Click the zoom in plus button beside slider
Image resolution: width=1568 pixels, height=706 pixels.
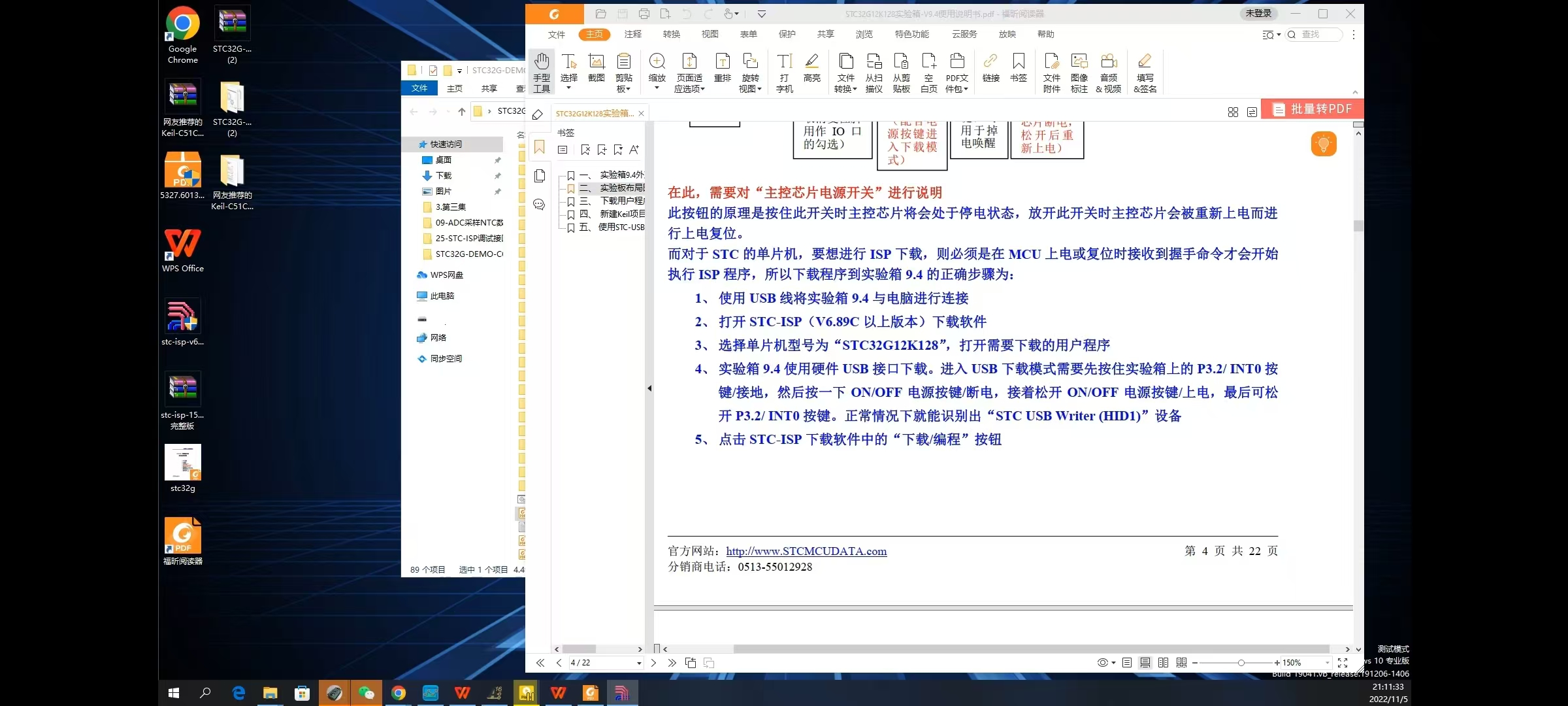[x=1277, y=663]
